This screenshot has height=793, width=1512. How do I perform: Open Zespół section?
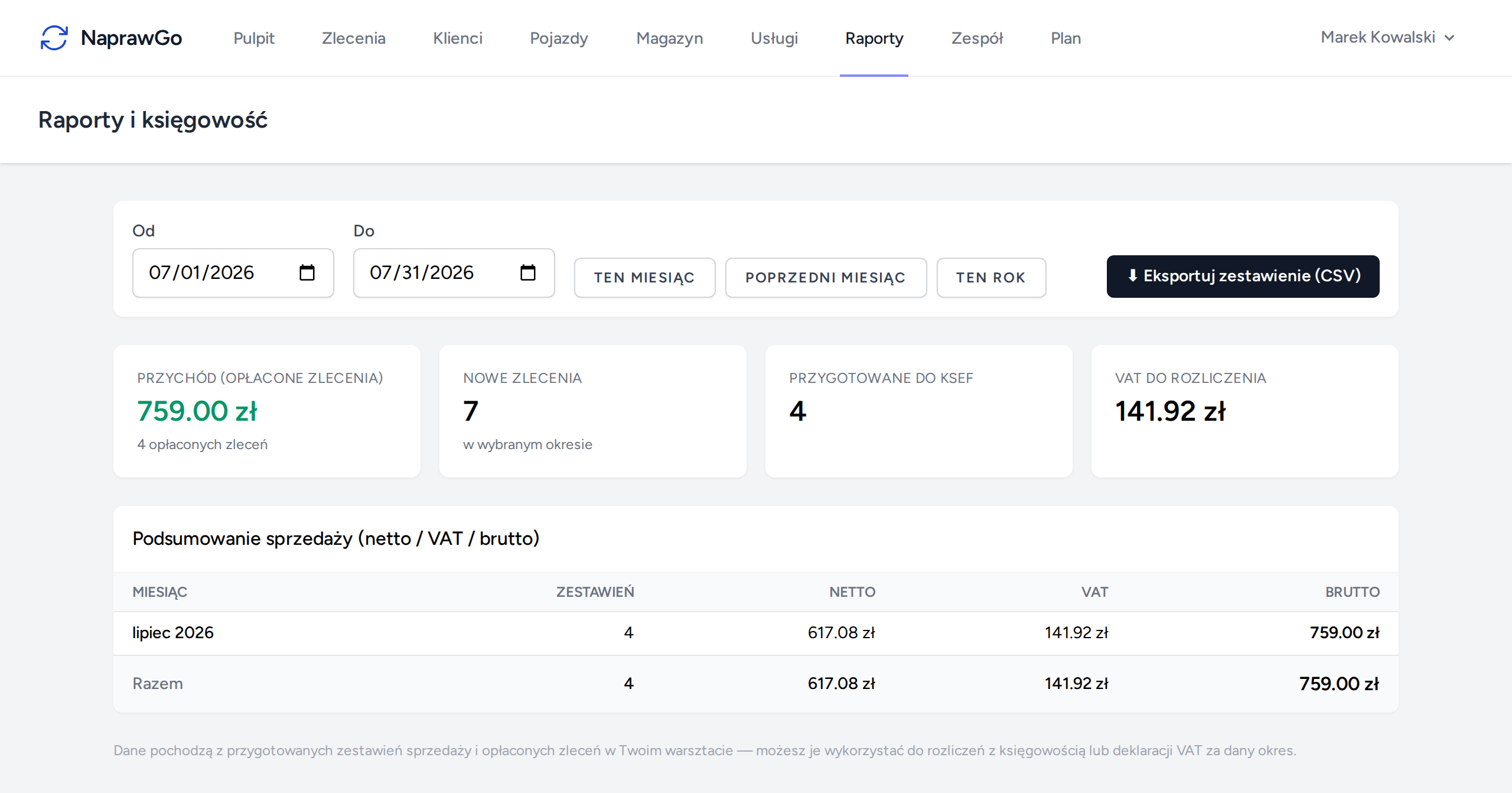(977, 38)
